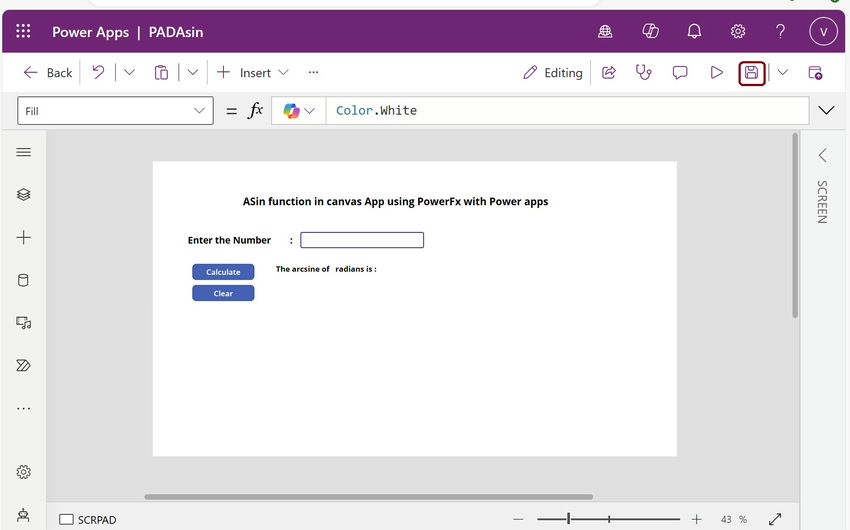Select the 'Enter the Number' label

229,240
